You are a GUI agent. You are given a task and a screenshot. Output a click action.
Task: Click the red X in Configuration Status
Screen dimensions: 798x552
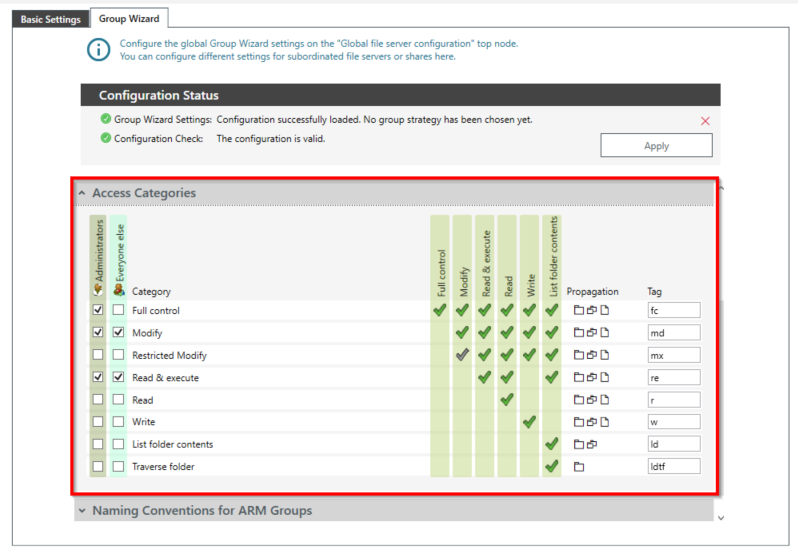click(705, 121)
